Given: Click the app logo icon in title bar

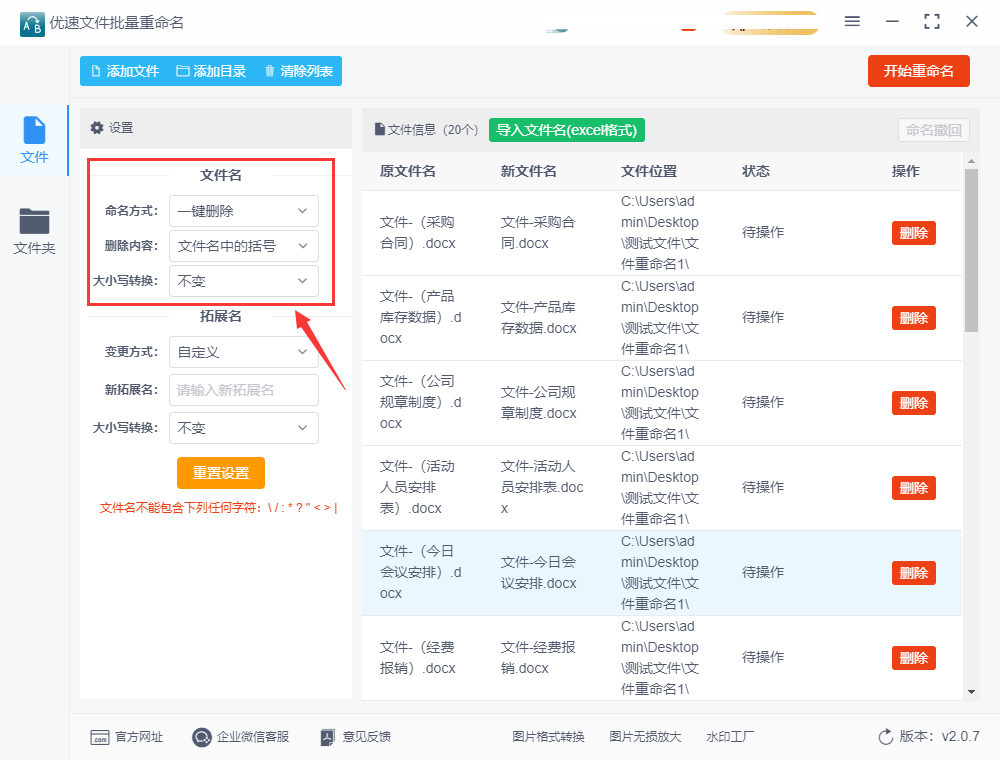Looking at the screenshot, I should (x=32, y=24).
